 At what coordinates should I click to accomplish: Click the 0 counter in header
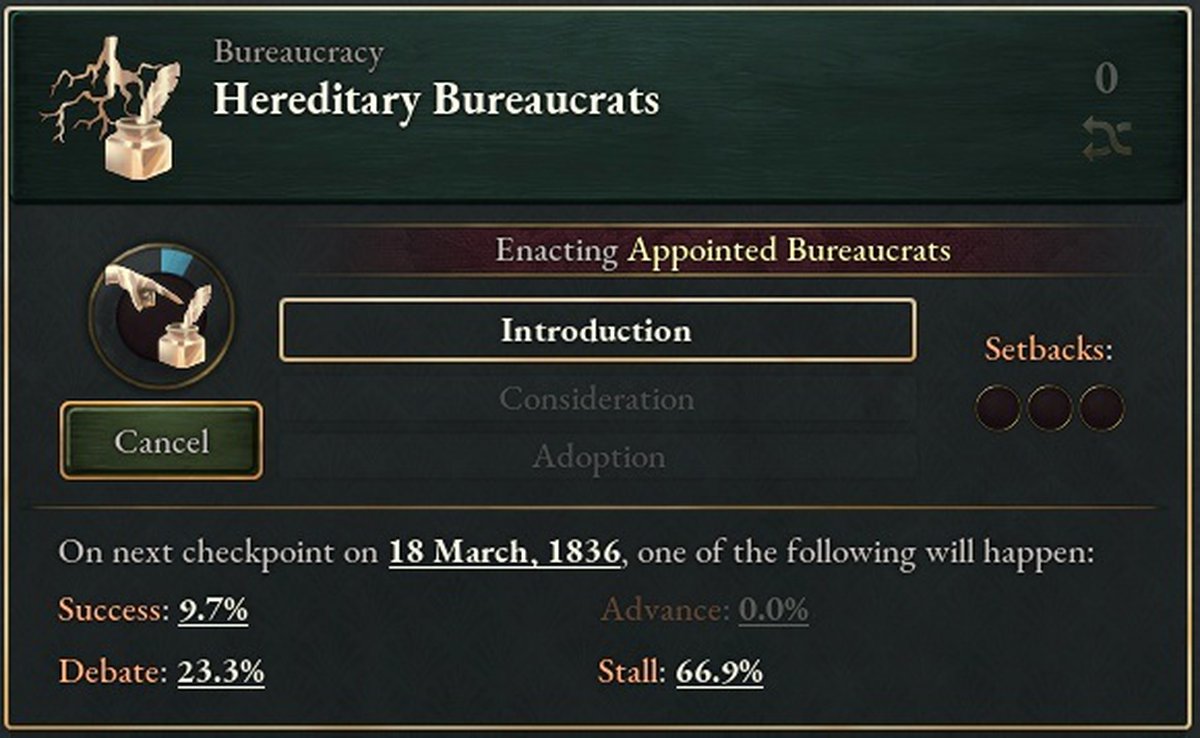[x=1105, y=78]
